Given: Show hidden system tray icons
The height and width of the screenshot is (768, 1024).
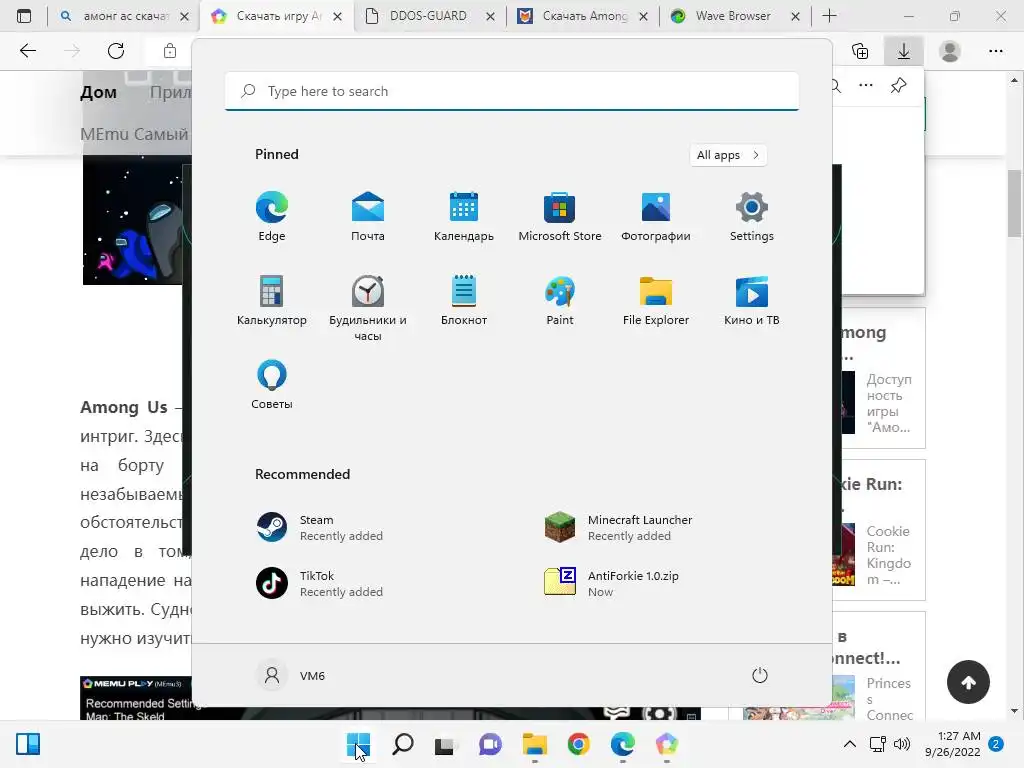Looking at the screenshot, I should coord(850,744).
